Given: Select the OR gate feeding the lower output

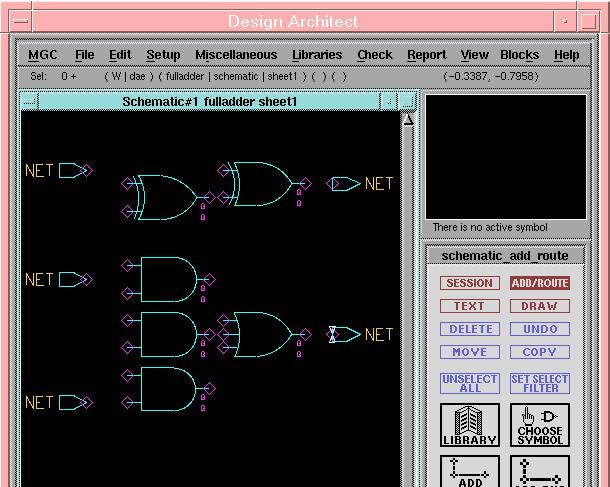Looking at the screenshot, I should coord(259,334).
